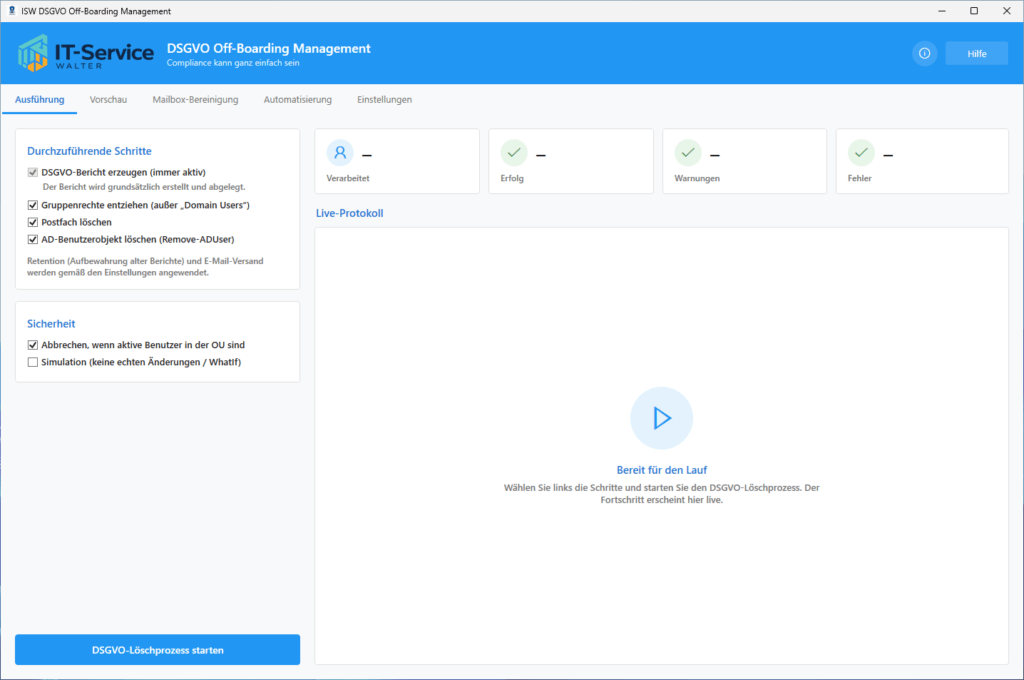Minimize the application window

(942, 10)
